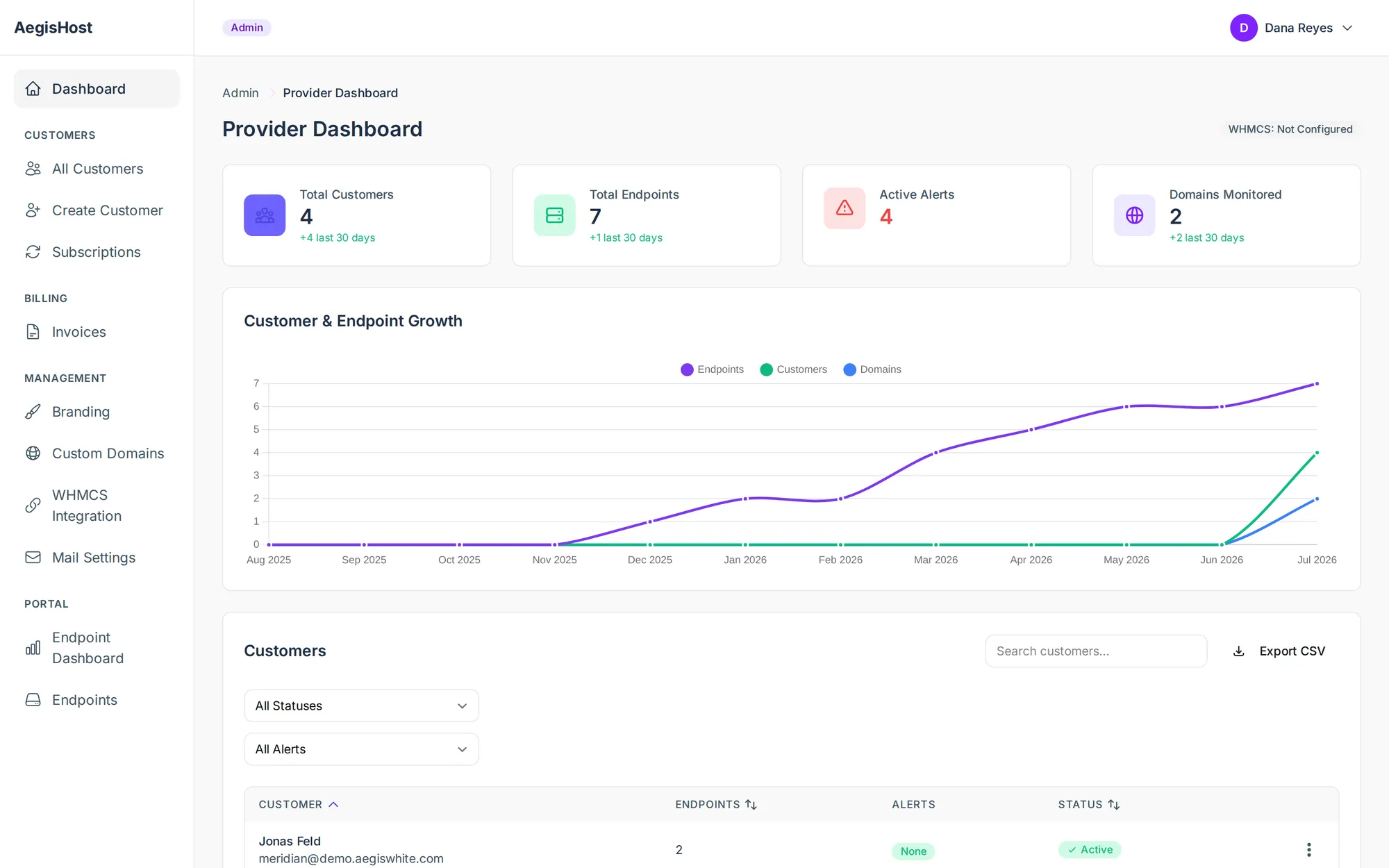The width and height of the screenshot is (1389, 868).
Task: Click Dana Reyes avatar circle
Action: point(1243,28)
